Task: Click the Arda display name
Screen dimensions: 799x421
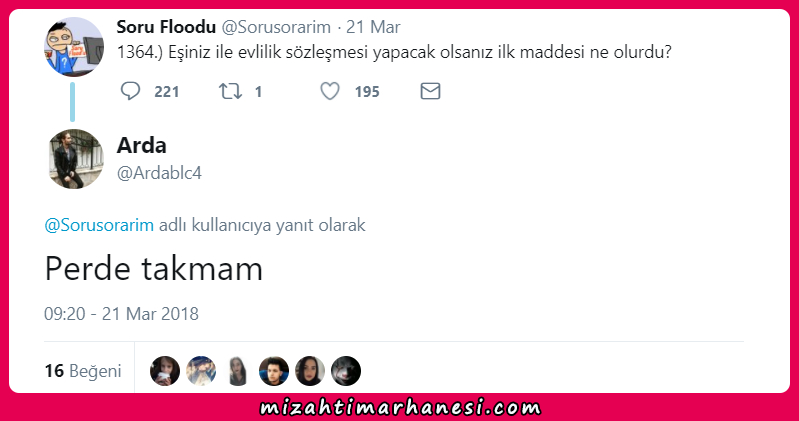Action: (x=142, y=145)
